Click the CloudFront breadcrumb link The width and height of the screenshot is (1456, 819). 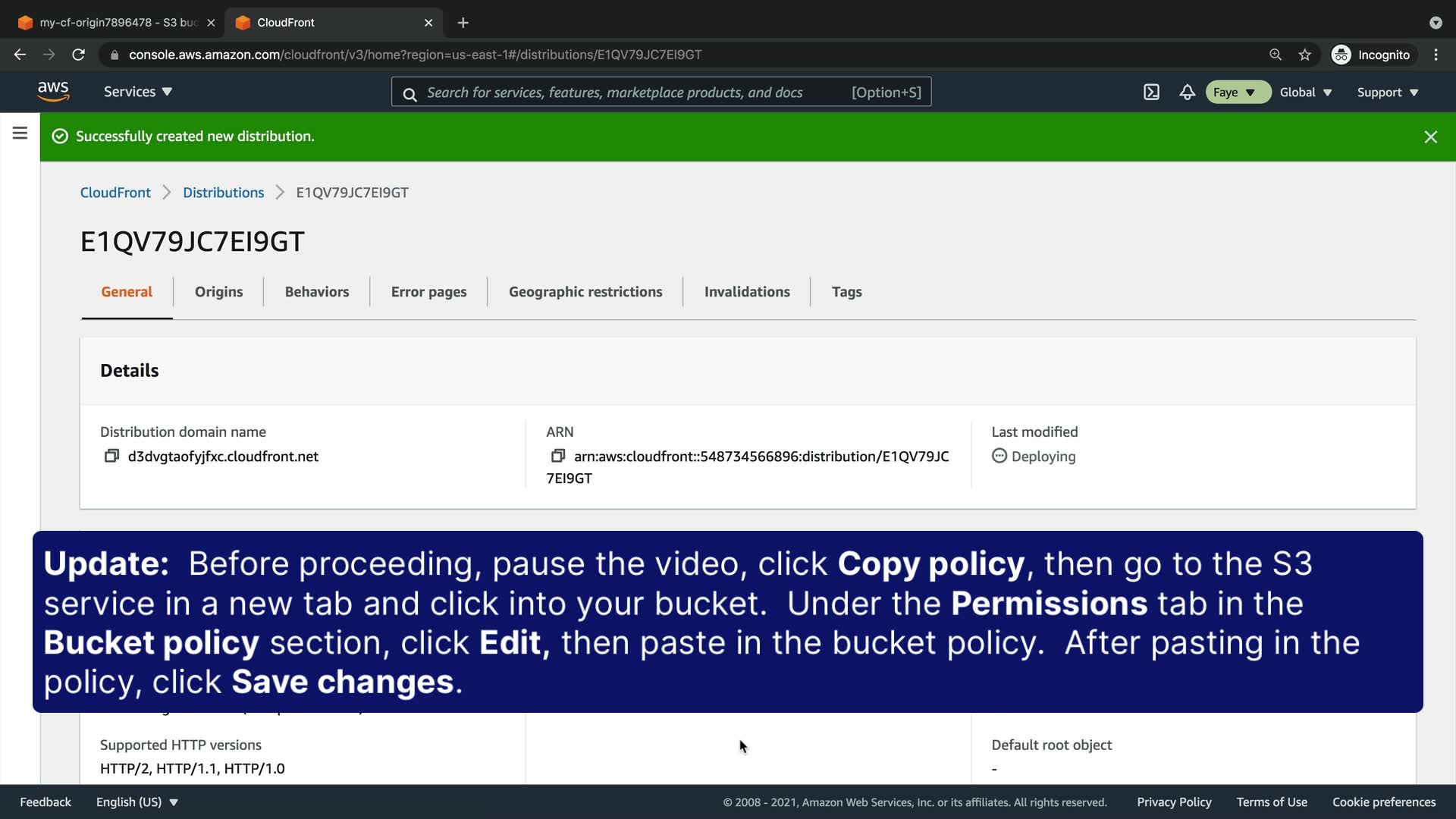click(115, 193)
